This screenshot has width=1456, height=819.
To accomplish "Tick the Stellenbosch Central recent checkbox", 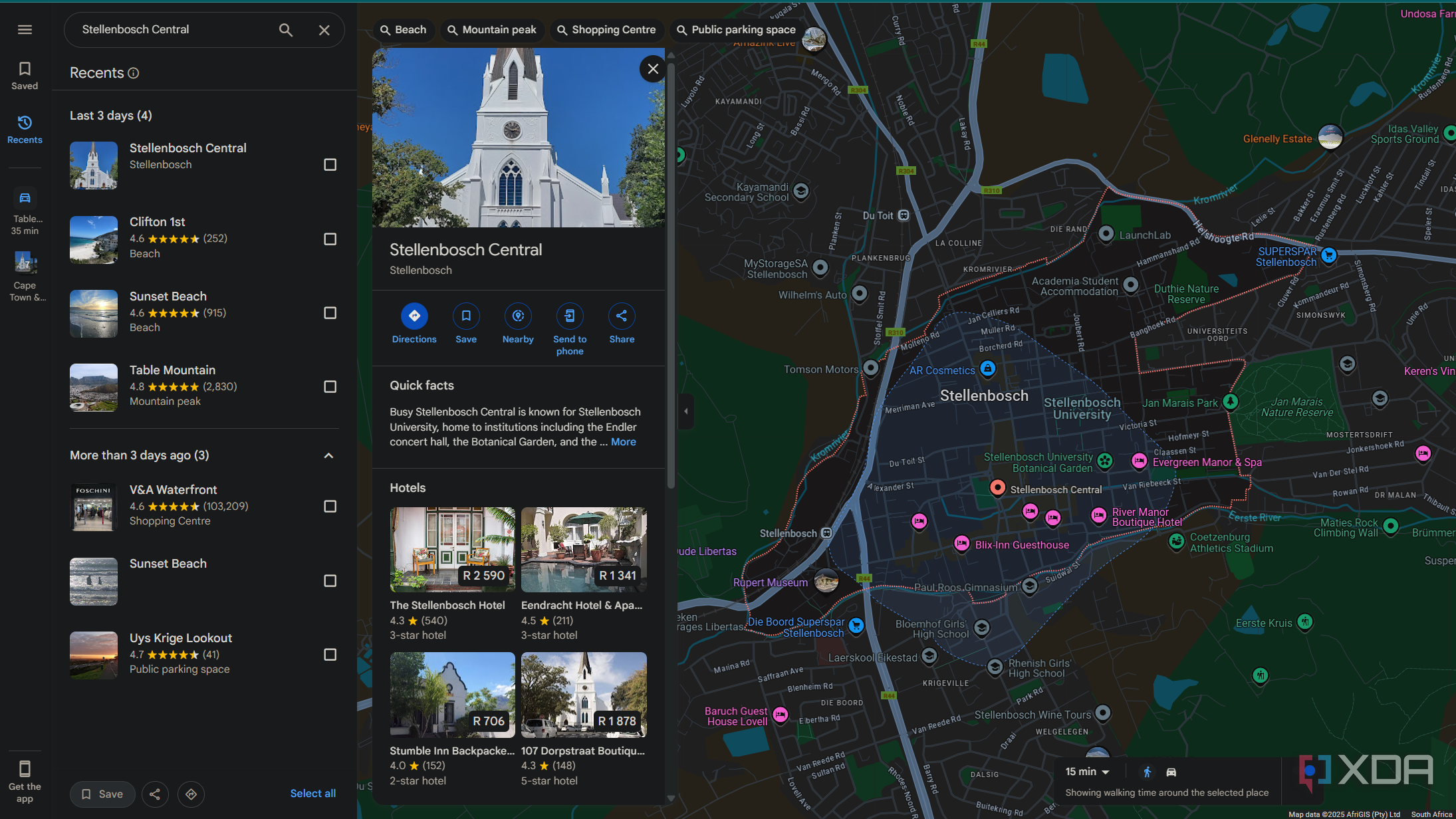I will (x=330, y=165).
